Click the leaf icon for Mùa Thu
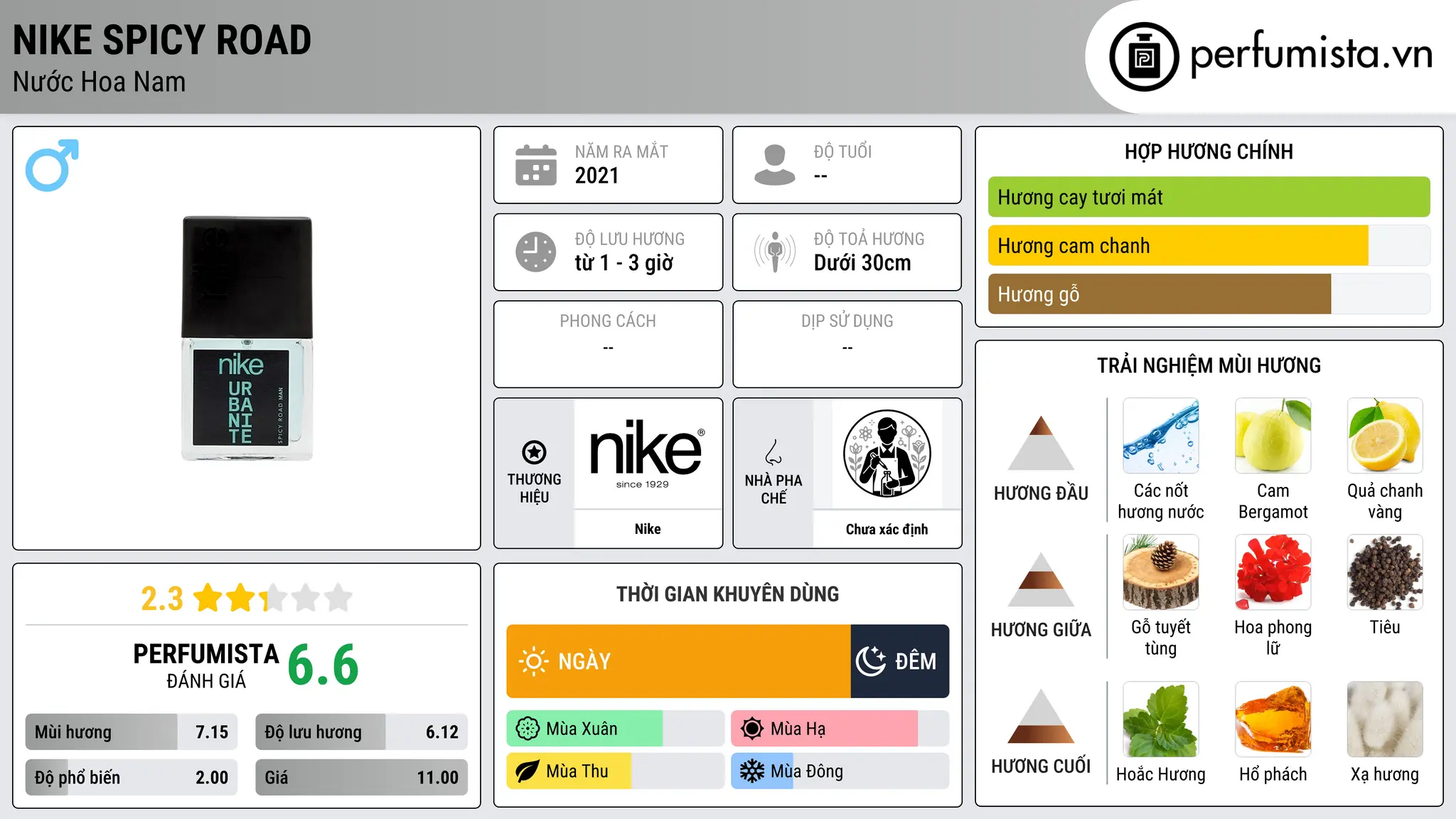 [x=528, y=771]
